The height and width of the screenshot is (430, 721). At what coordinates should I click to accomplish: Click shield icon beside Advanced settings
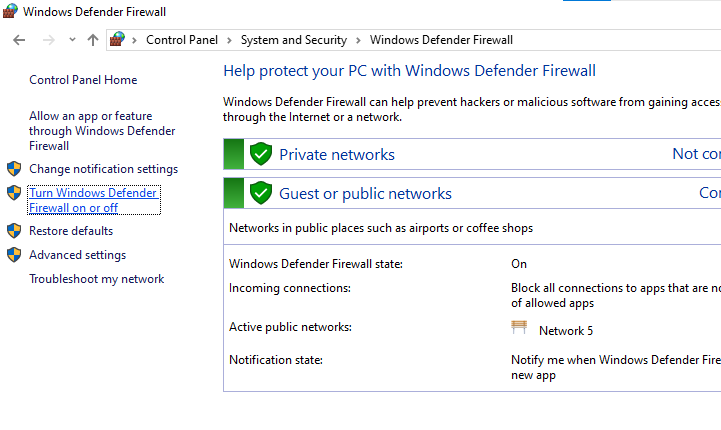pyautogui.click(x=14, y=254)
